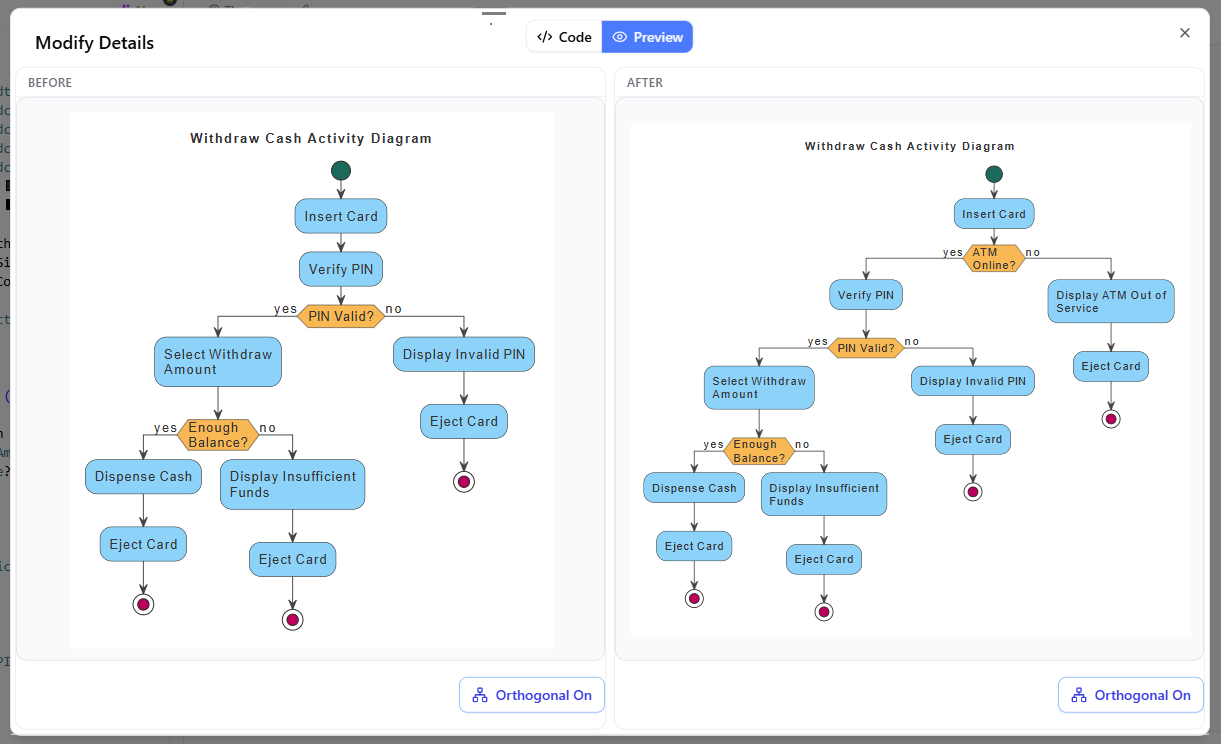Select Insert Card node in AFTER diagram
The height and width of the screenshot is (744, 1221).
994,214
